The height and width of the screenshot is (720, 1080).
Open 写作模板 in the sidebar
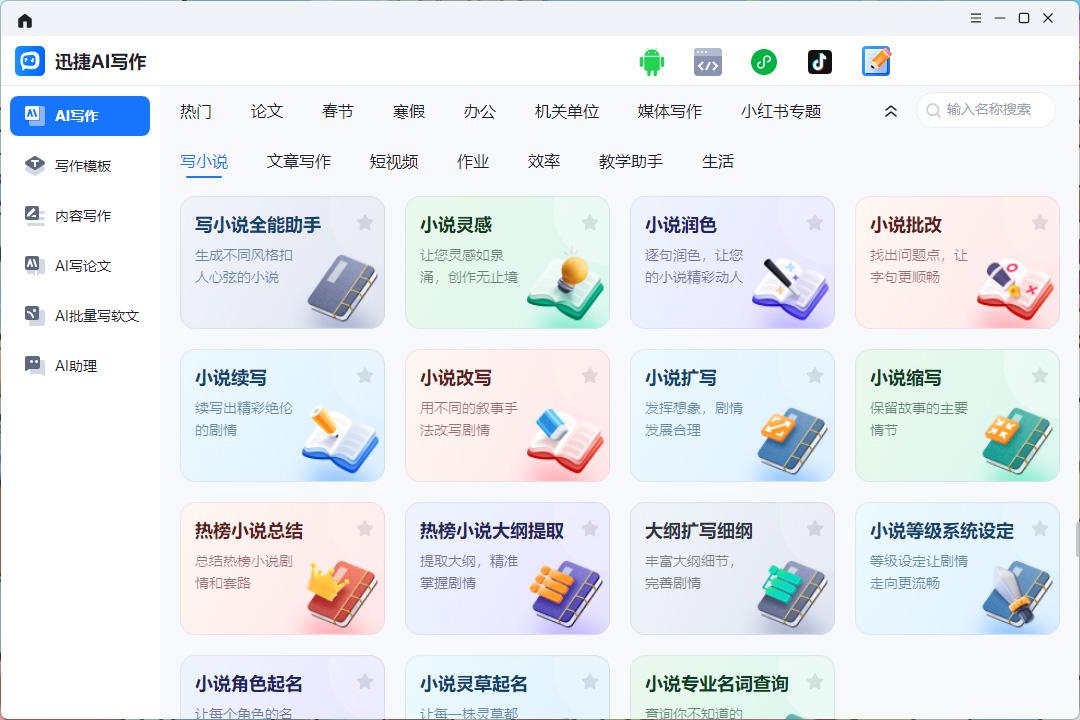[x=80, y=166]
